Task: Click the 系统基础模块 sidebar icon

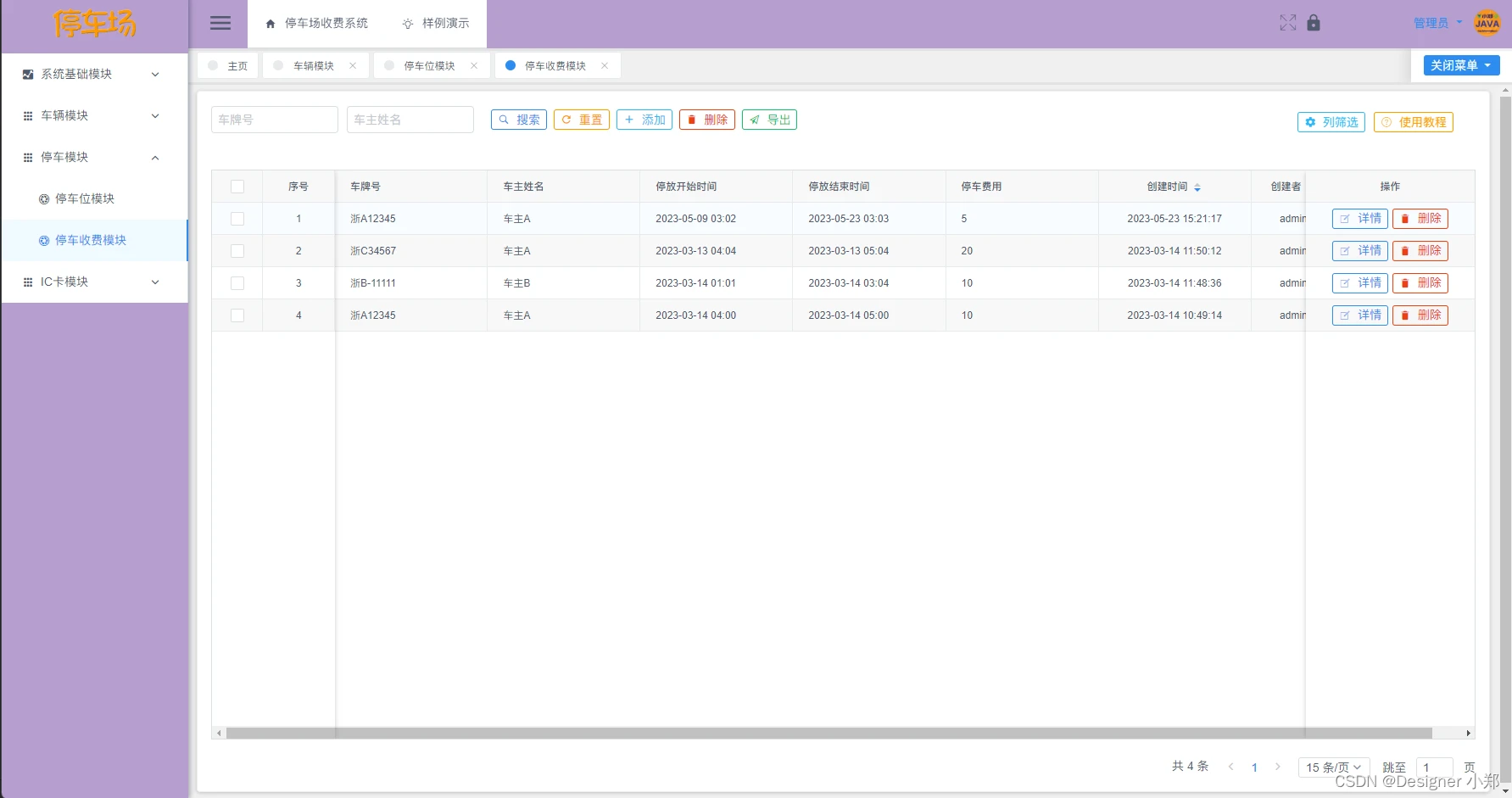Action: (28, 75)
